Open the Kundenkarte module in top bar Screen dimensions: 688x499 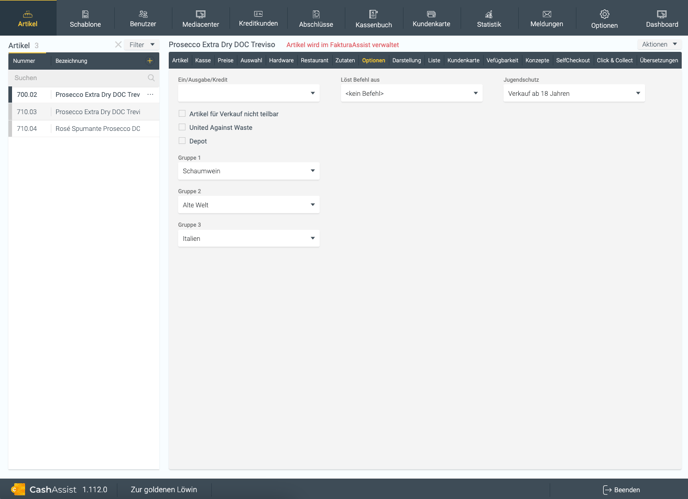(431, 18)
